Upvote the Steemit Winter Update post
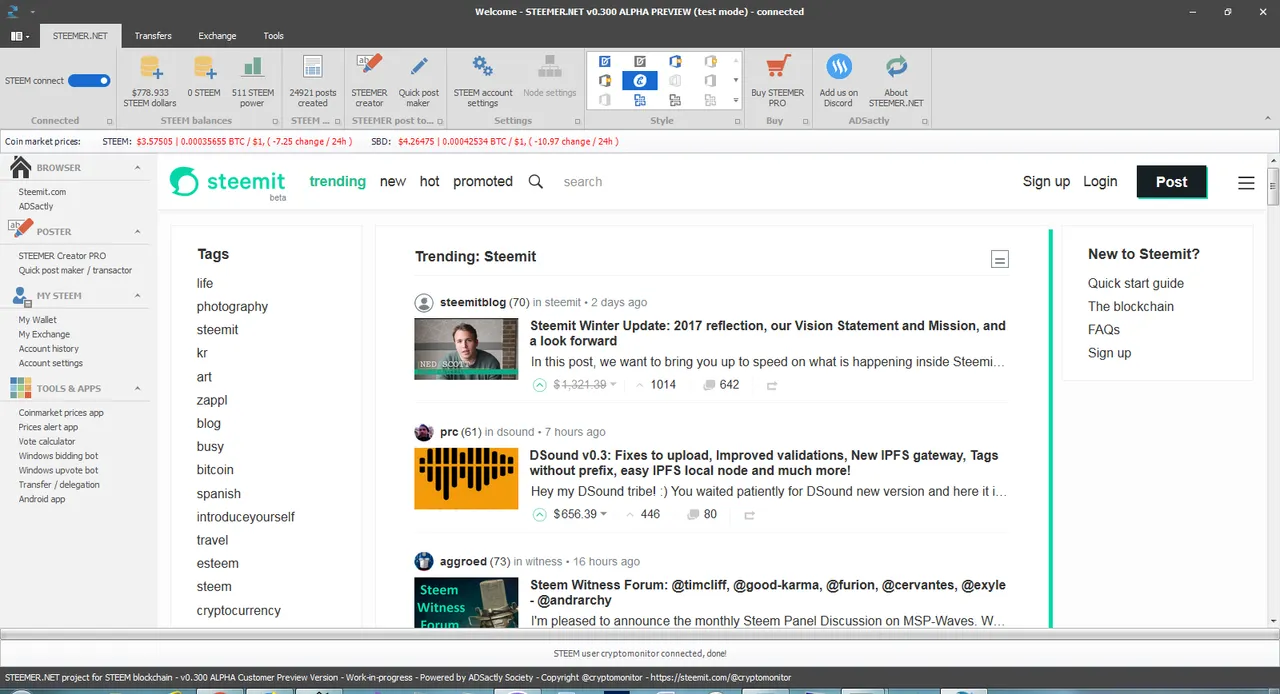Viewport: 1280px width, 694px height. point(540,385)
